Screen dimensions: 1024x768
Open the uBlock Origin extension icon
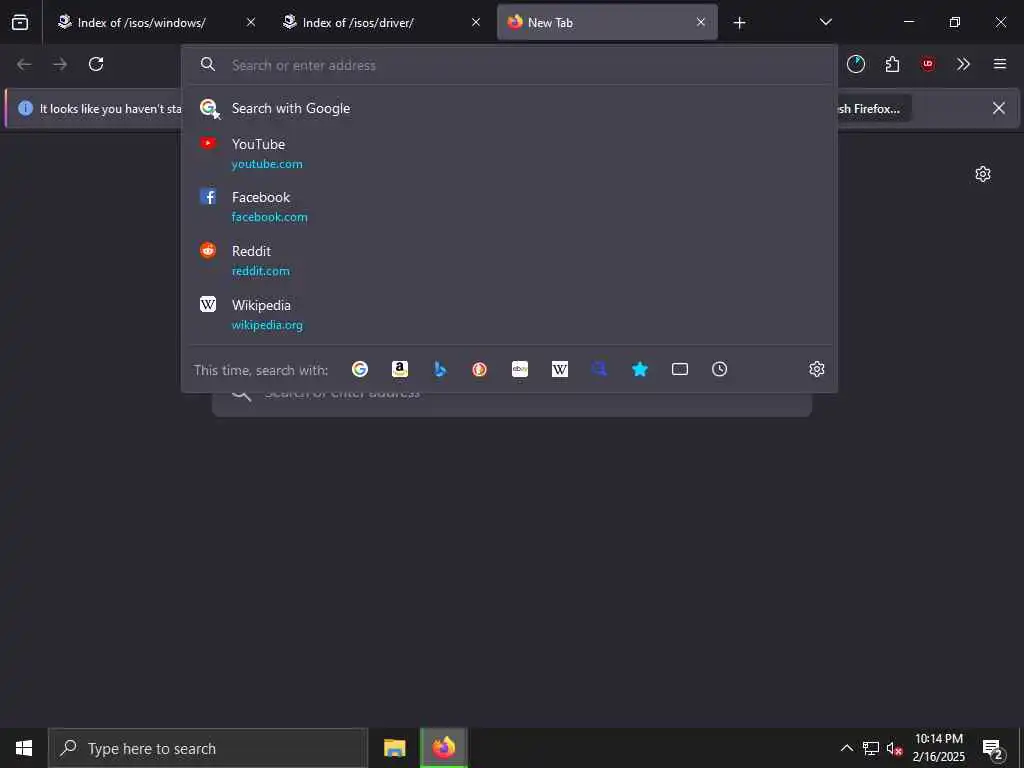(x=927, y=64)
